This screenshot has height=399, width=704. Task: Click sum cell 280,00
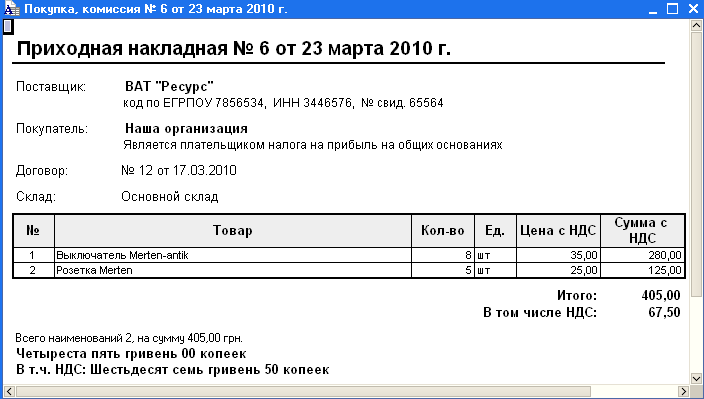click(x=642, y=255)
